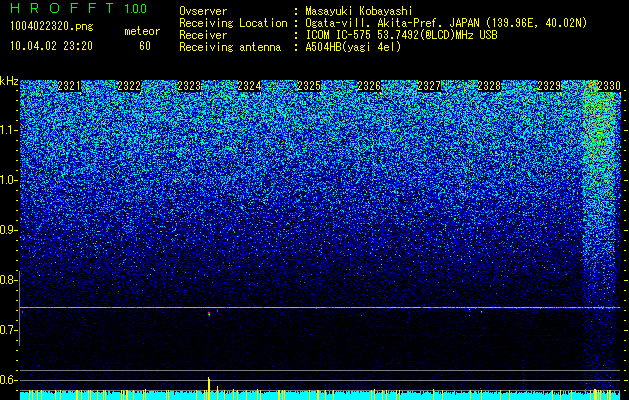
Task: Click the 2326 time marker
Action: [x=369, y=86]
